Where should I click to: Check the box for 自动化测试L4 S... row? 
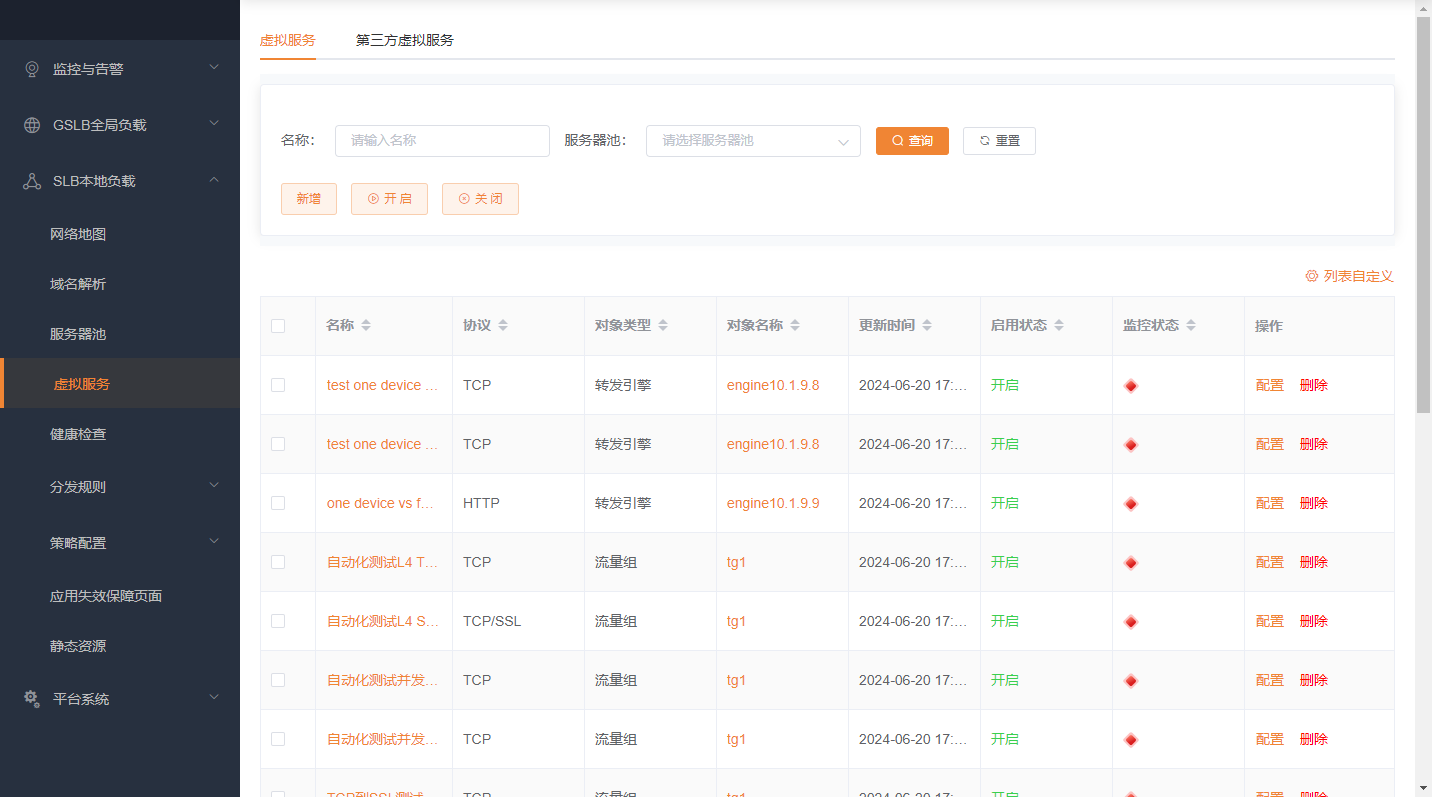[278, 621]
